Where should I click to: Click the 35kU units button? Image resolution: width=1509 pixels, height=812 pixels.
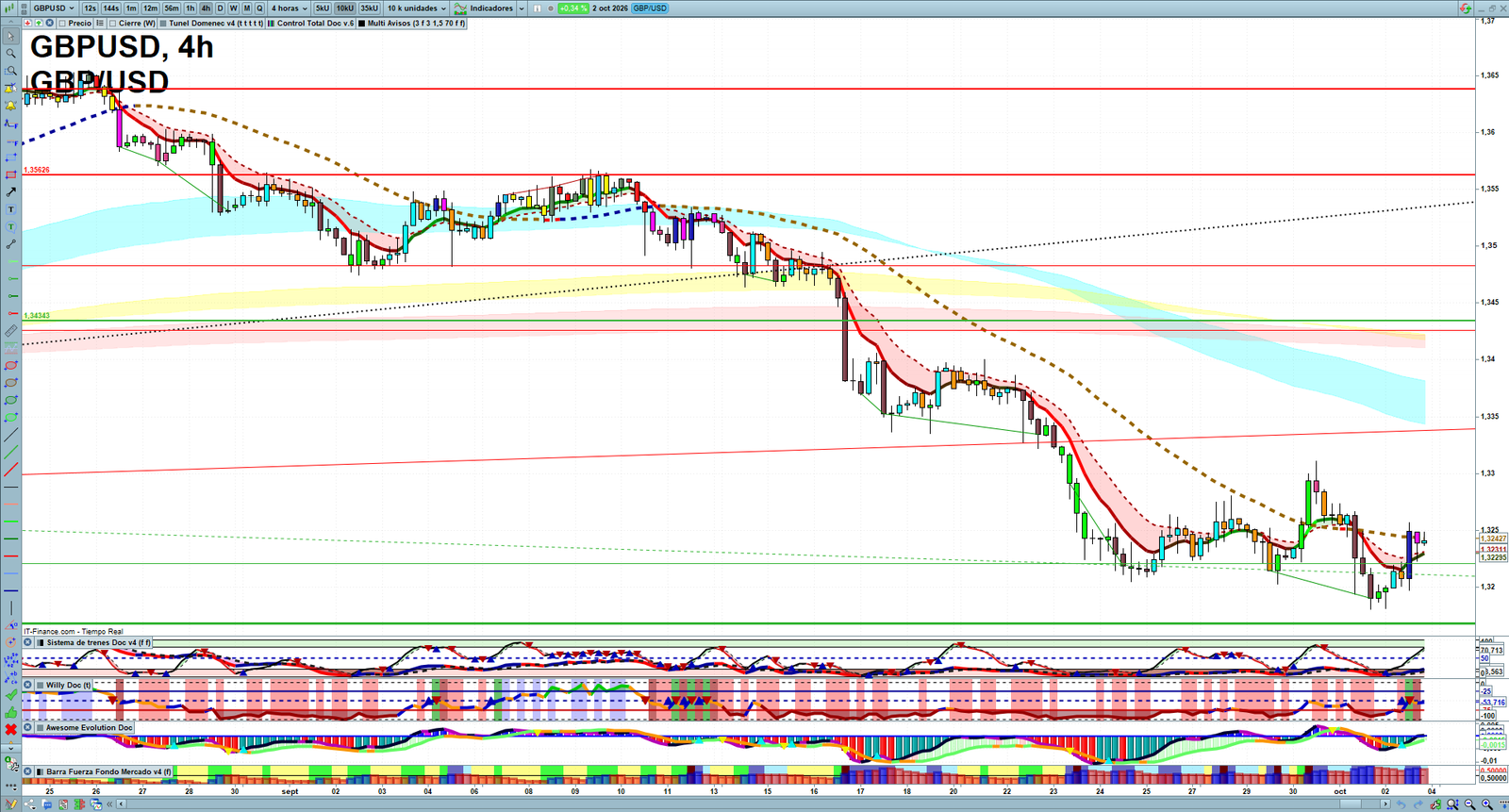[369, 8]
